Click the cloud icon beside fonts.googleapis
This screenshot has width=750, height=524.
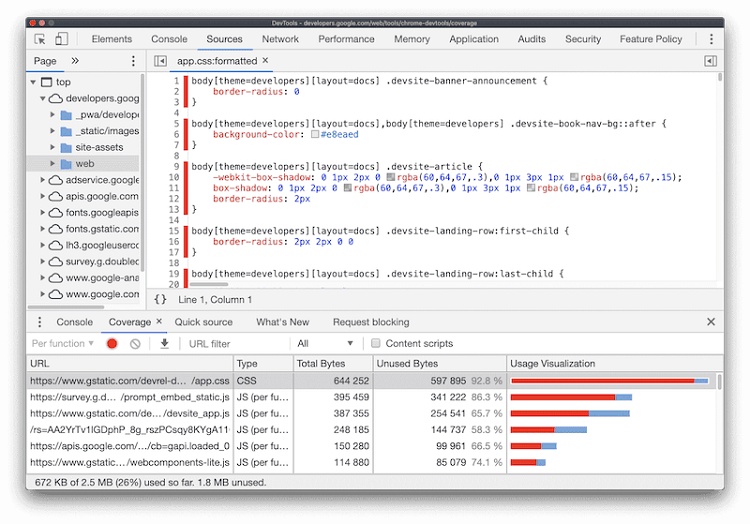coord(56,213)
